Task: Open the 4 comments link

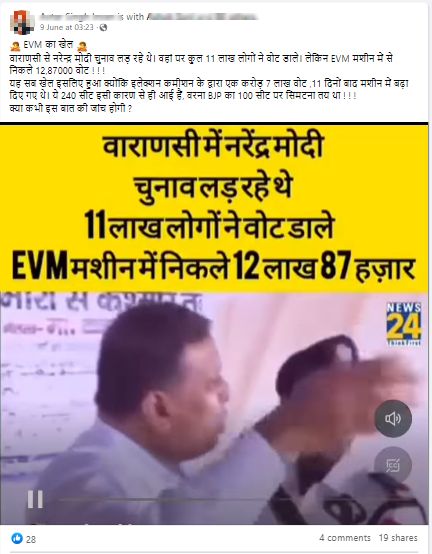Action: click(x=345, y=538)
